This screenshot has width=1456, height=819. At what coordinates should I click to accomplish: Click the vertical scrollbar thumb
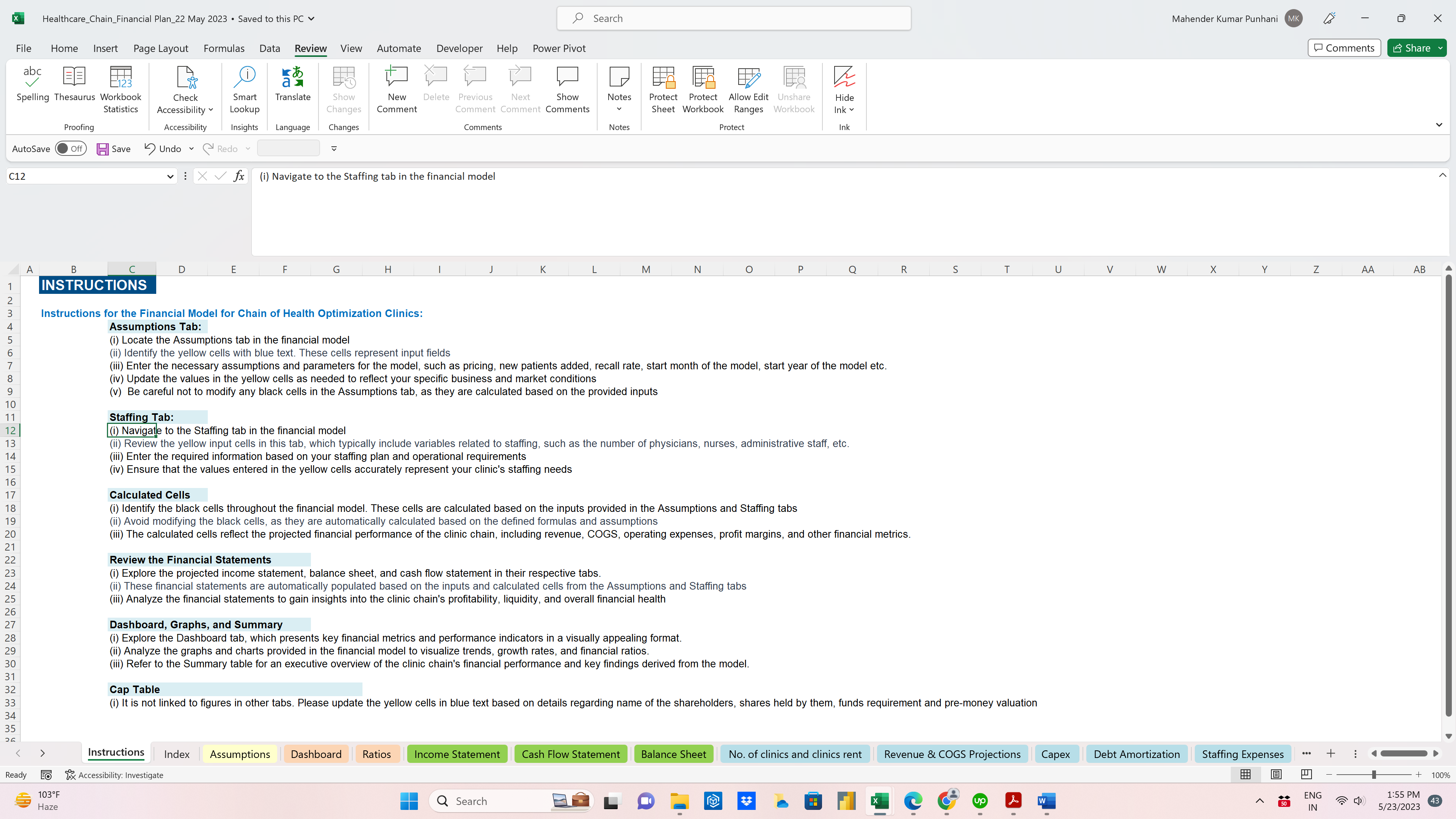1448,496
